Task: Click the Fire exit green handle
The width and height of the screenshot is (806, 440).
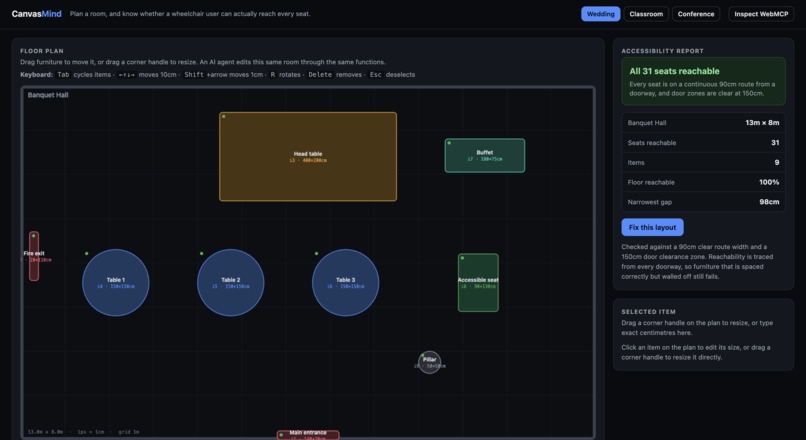Action: coord(34,236)
